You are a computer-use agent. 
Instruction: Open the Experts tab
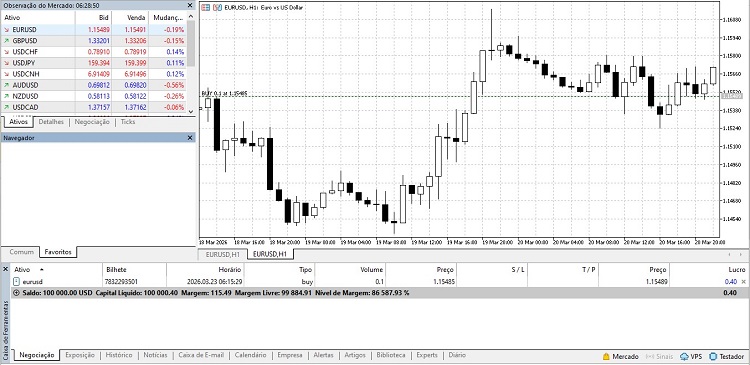(427, 355)
